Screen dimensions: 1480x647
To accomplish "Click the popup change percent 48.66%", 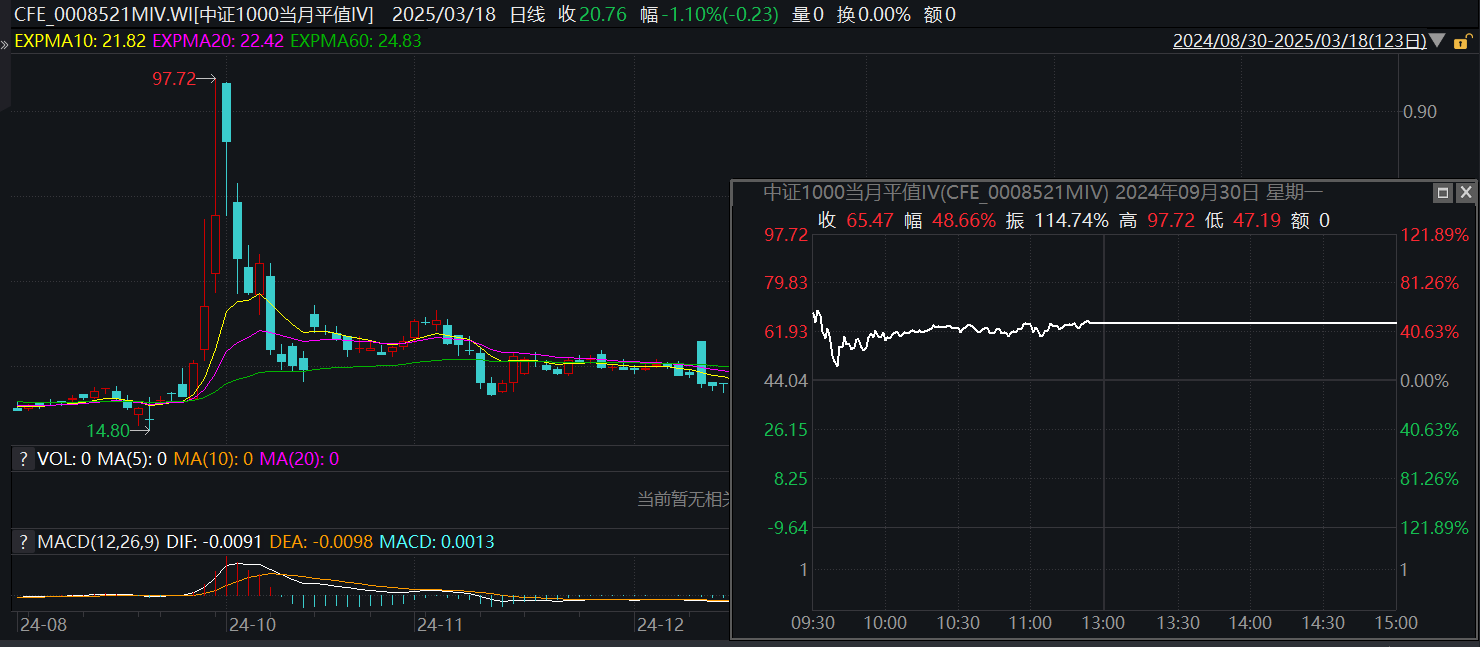I will [964, 221].
